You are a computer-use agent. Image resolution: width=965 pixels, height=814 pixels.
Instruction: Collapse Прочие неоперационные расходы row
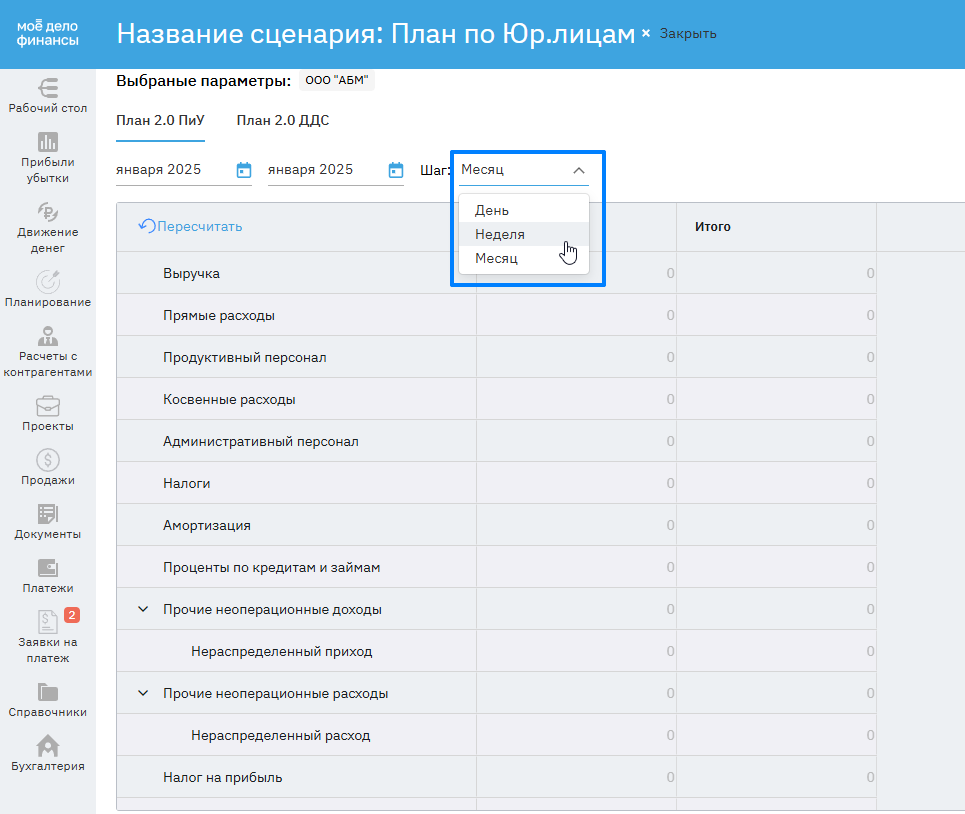[x=143, y=693]
